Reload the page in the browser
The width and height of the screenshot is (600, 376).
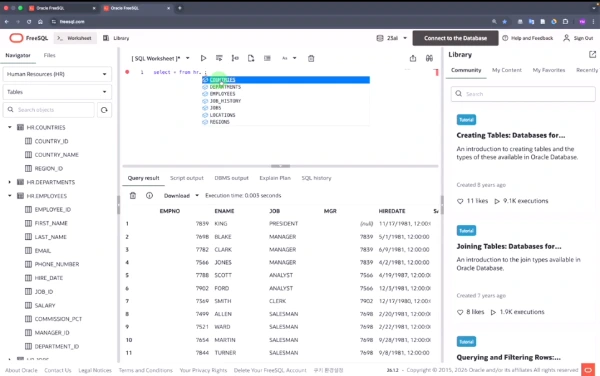pyautogui.click(x=29, y=22)
